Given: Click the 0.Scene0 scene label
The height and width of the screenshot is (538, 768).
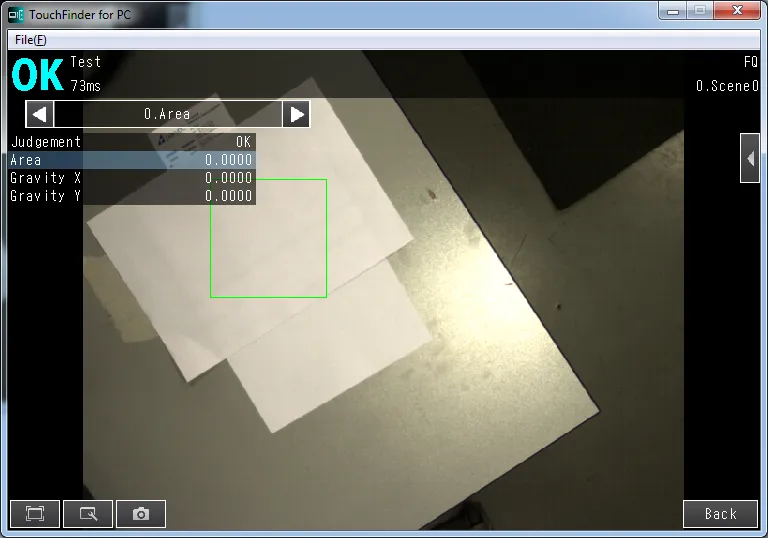Looking at the screenshot, I should coord(727,87).
